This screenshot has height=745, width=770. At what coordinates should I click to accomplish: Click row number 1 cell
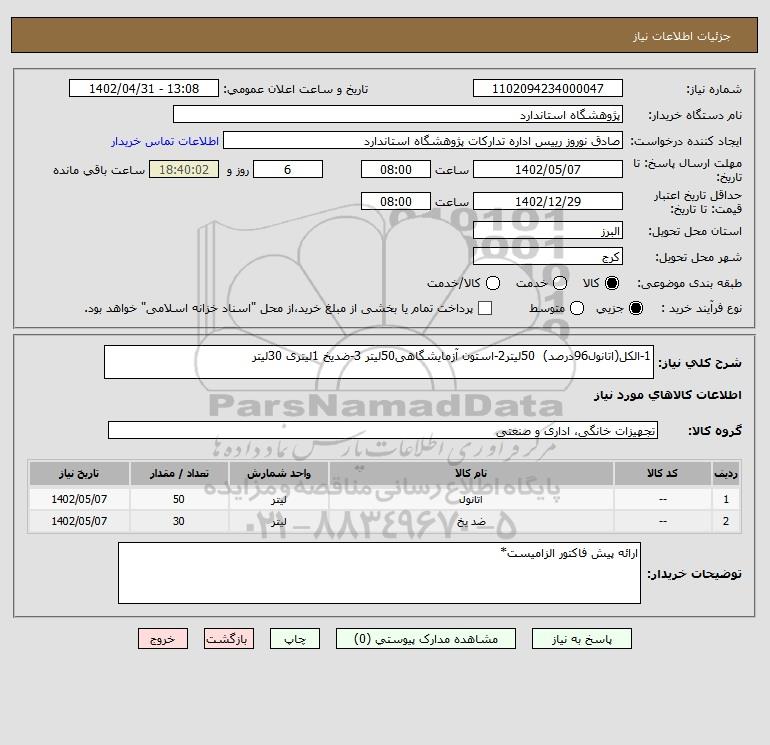(x=726, y=499)
